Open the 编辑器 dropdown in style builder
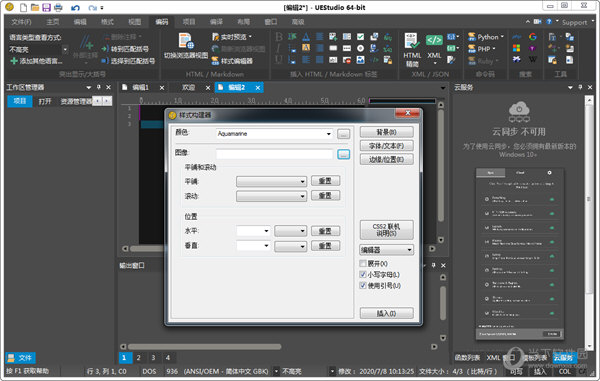 tap(386, 250)
